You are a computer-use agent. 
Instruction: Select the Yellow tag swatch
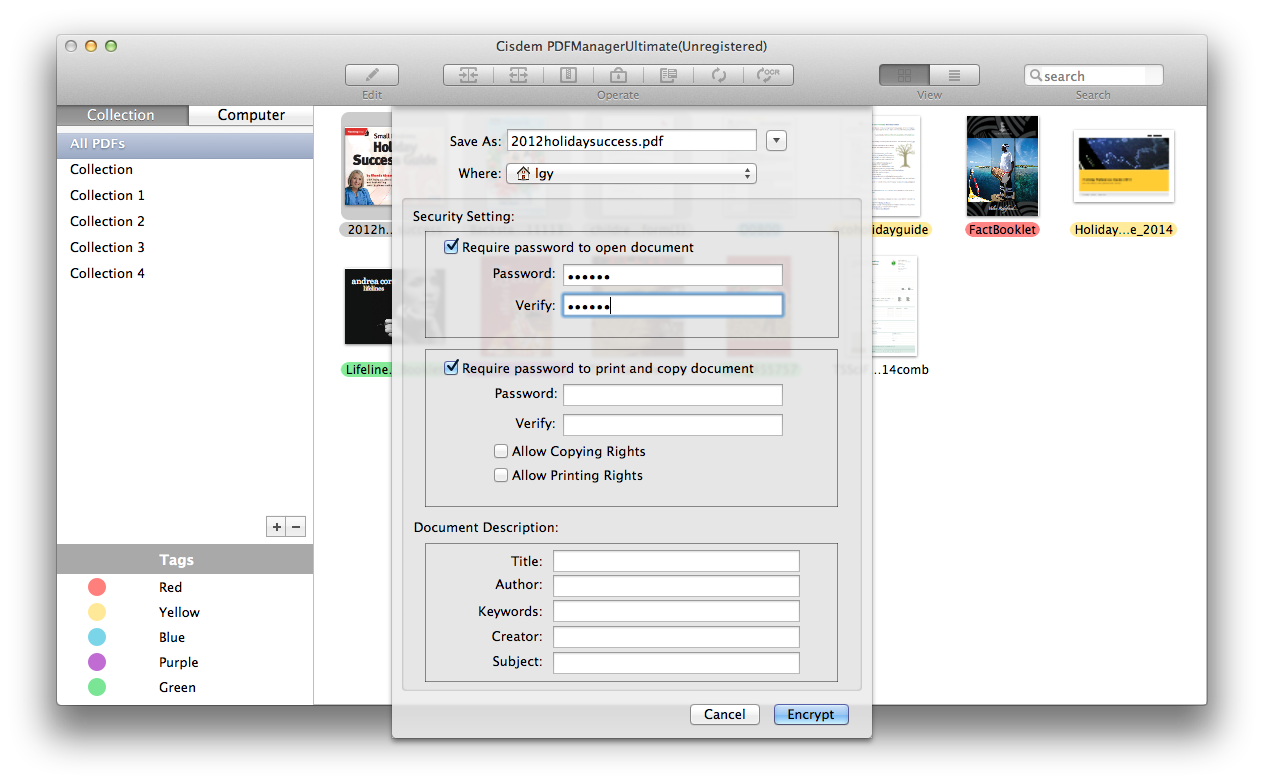[97, 612]
